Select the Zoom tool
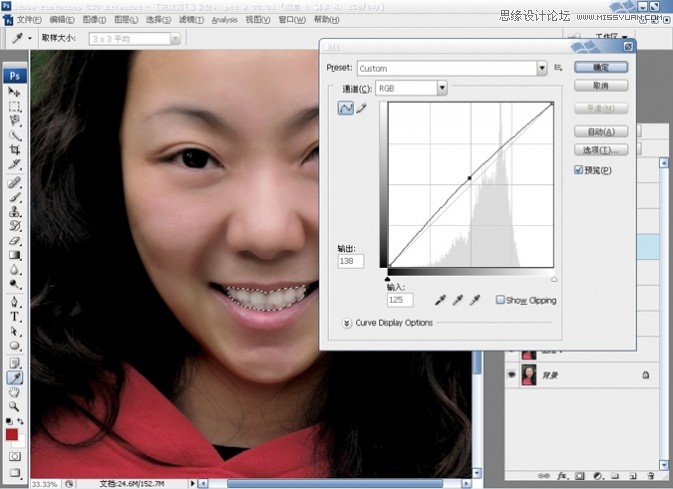Image resolution: width=673 pixels, height=489 pixels. coord(14,406)
